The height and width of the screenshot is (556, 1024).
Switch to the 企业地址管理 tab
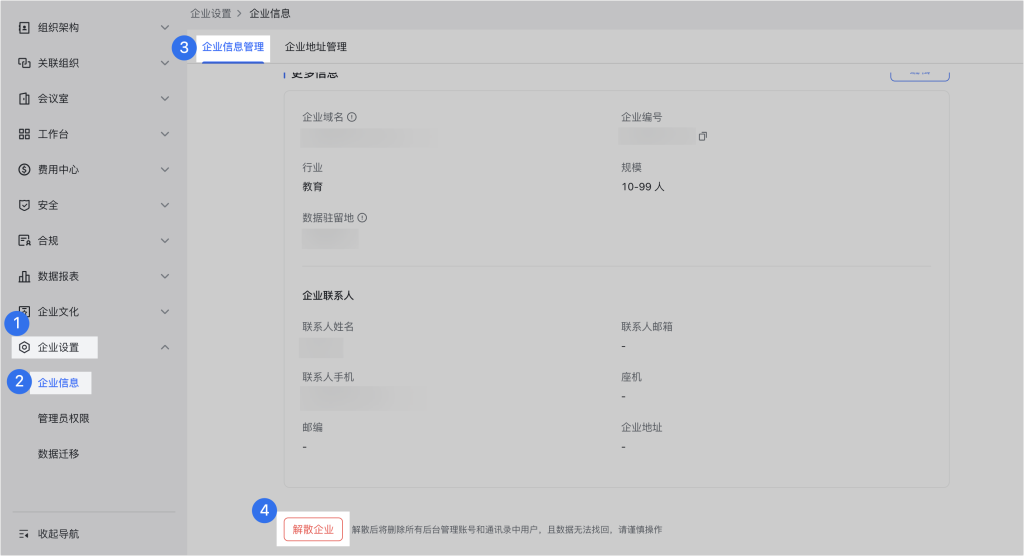point(315,47)
